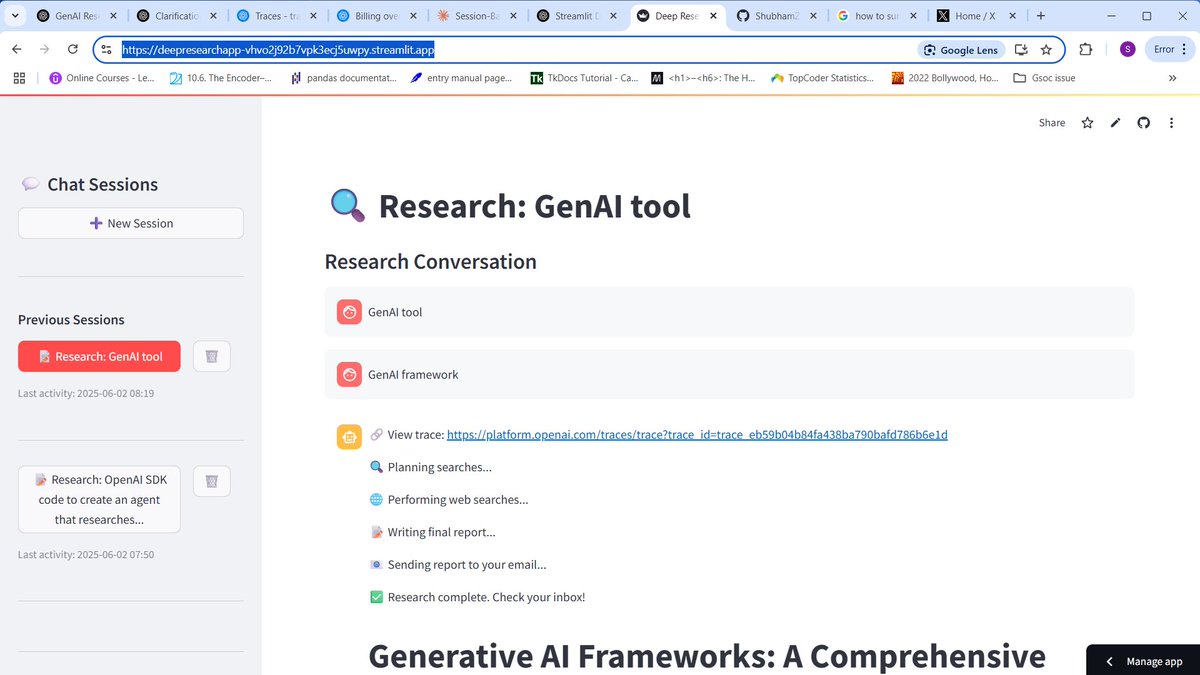Switch to the Clarification tab

tap(178, 16)
